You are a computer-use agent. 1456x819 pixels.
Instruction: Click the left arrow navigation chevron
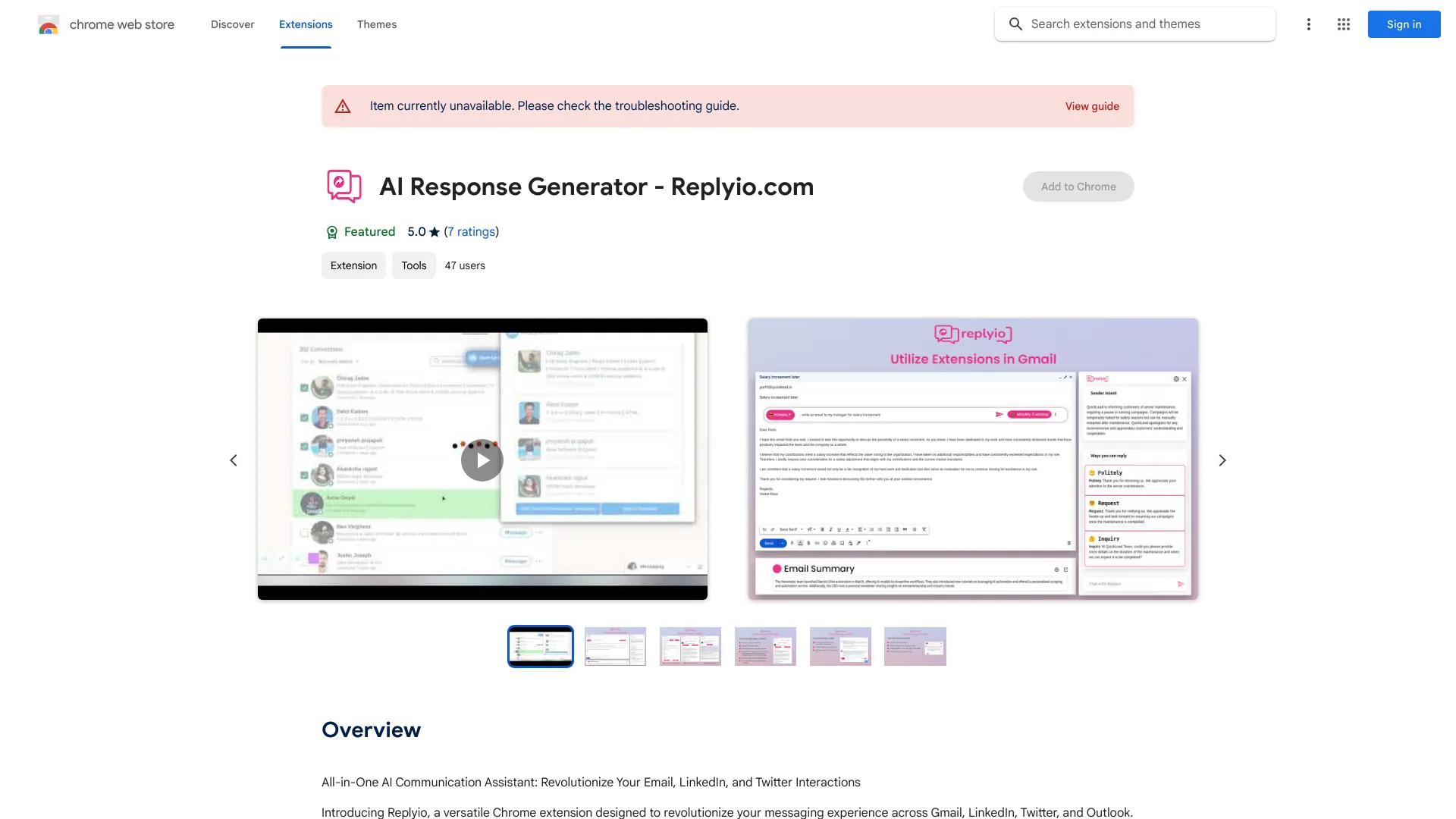click(x=231, y=460)
